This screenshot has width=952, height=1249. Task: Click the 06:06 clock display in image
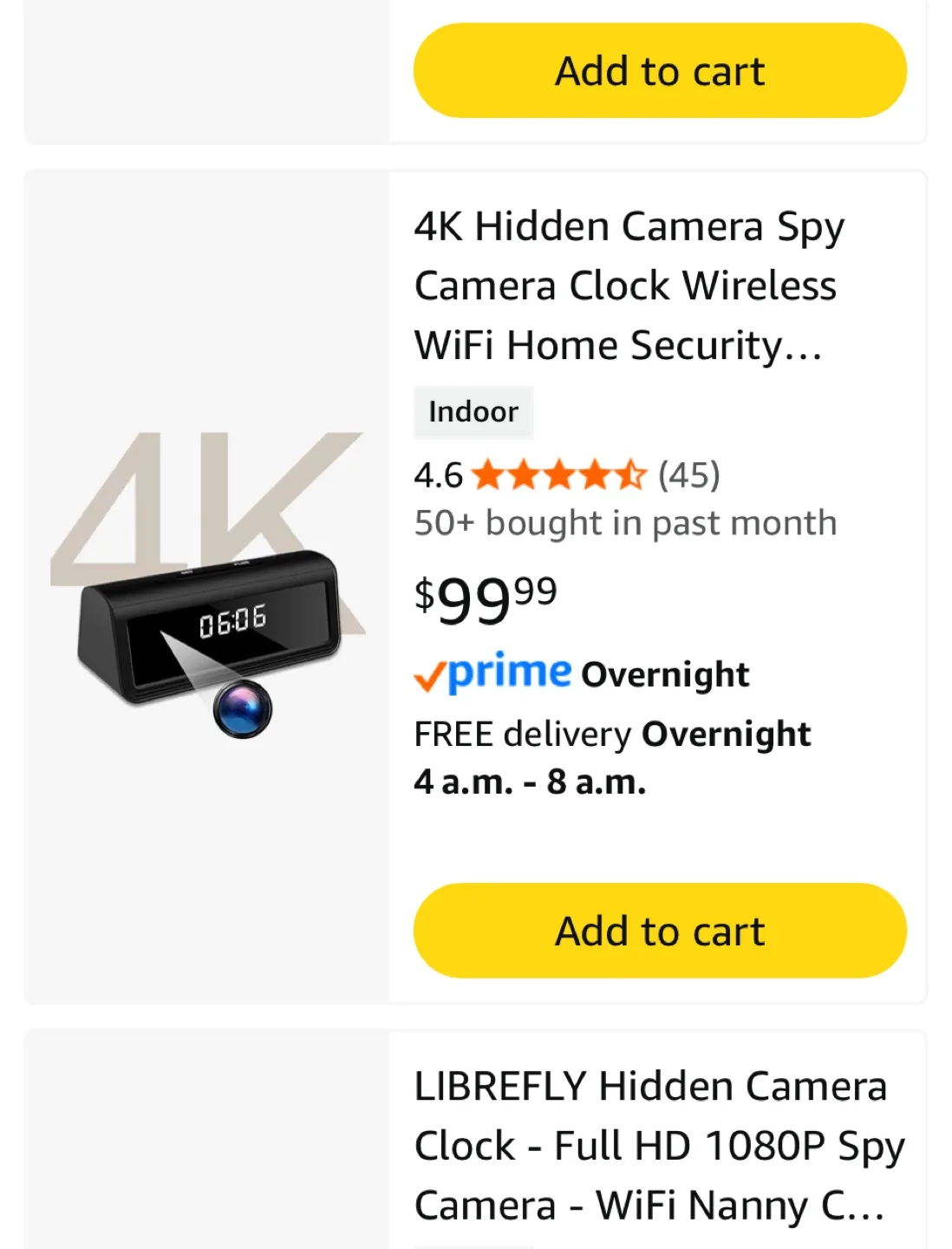232,621
